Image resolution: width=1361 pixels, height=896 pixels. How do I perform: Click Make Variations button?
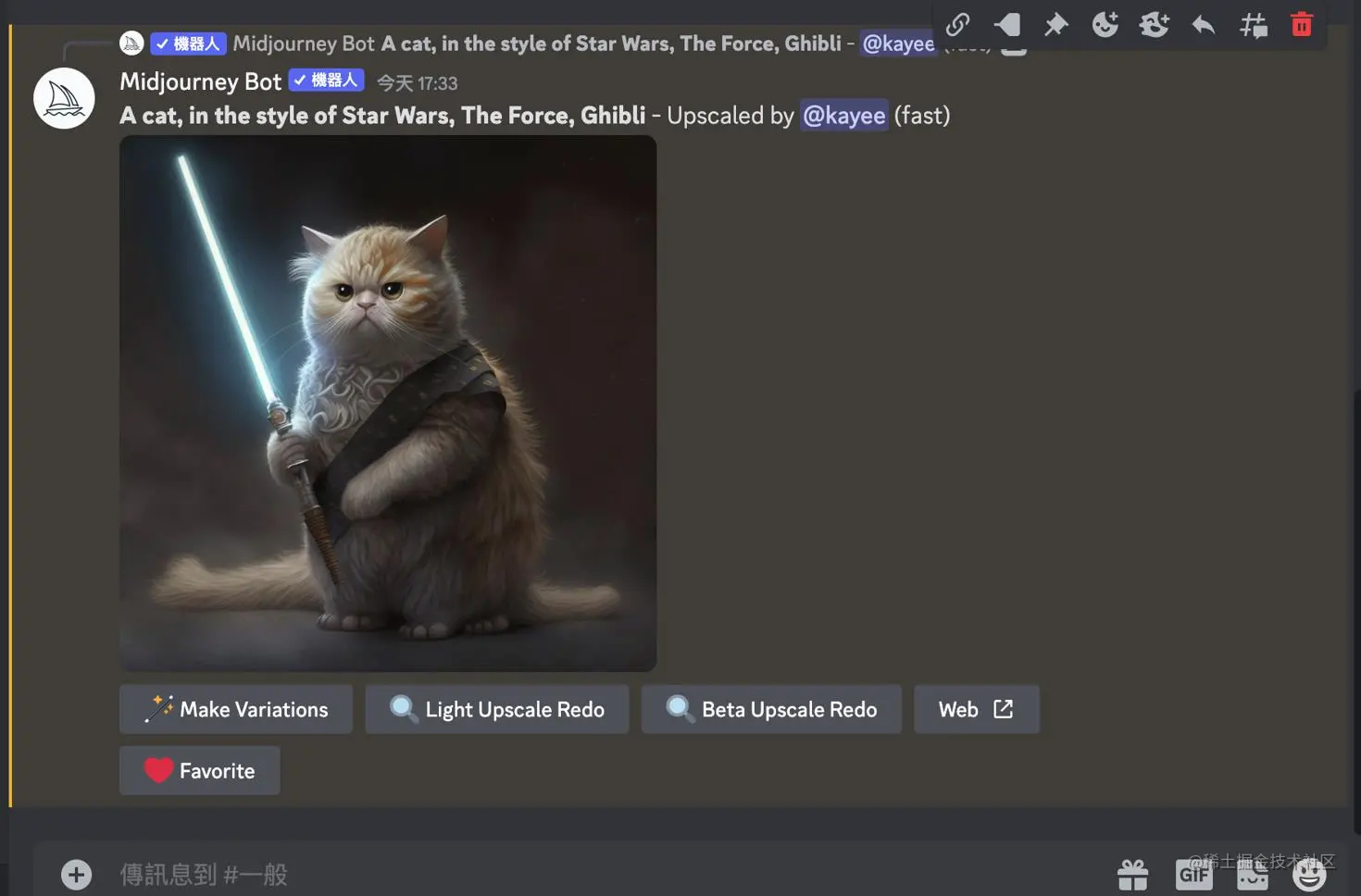tap(236, 709)
